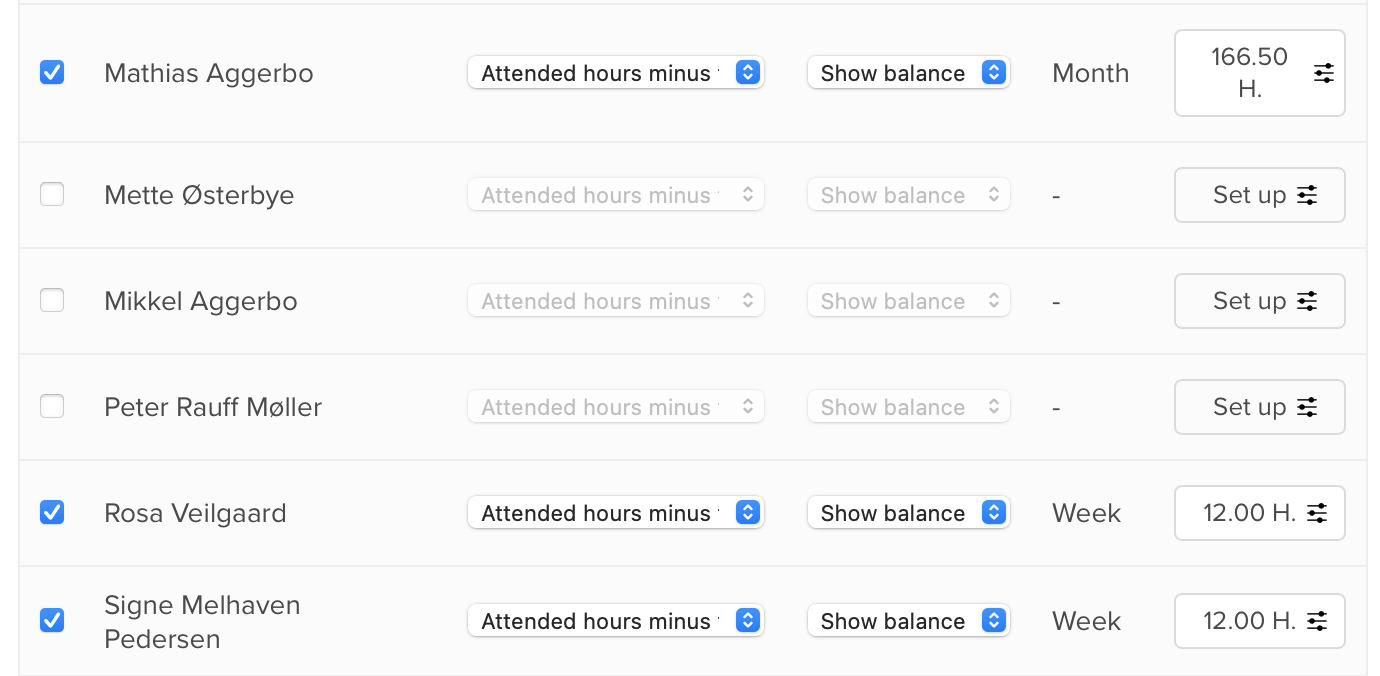Uncheck the Mathias Aggerbo checkbox

coord(52,72)
